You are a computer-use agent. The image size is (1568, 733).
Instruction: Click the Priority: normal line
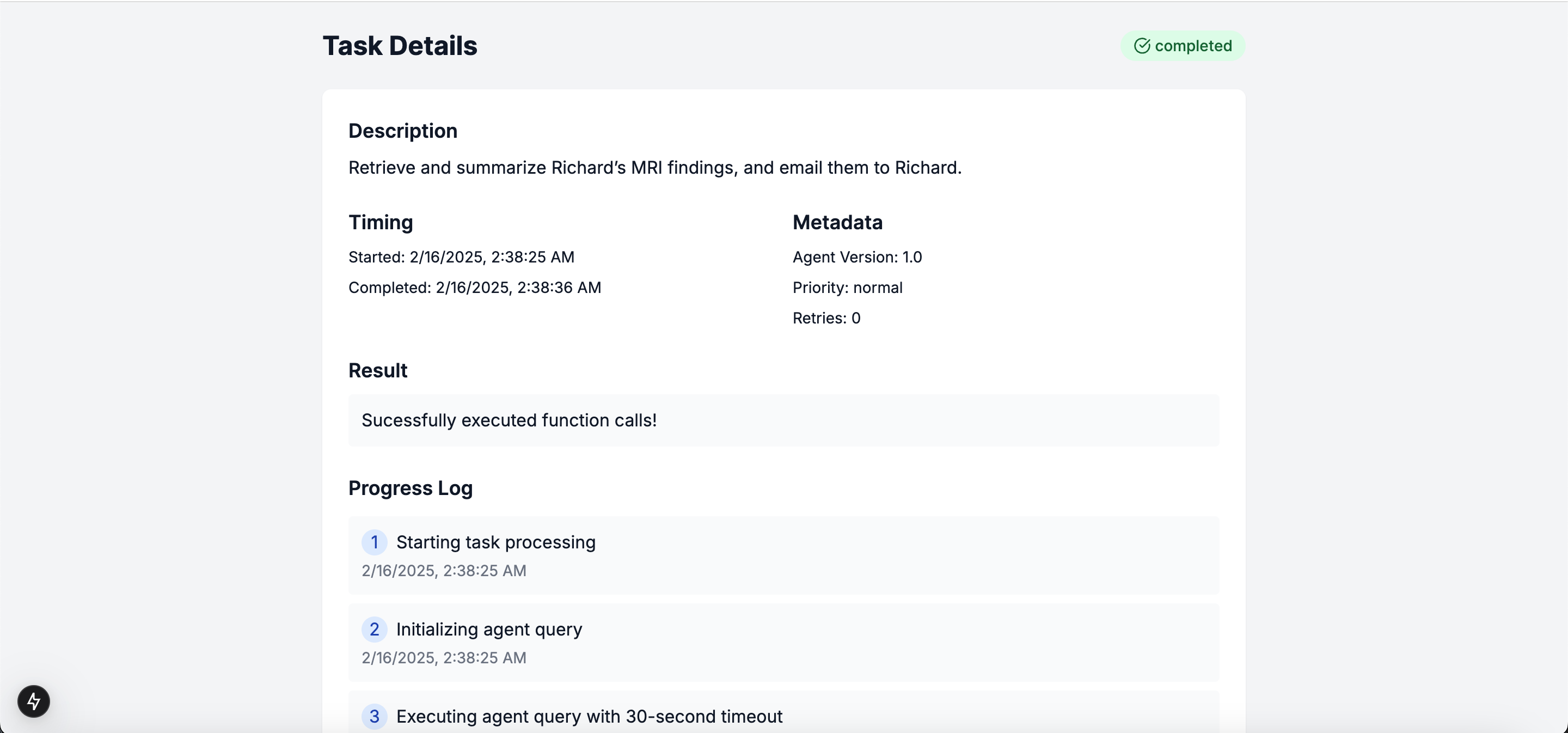click(x=847, y=288)
